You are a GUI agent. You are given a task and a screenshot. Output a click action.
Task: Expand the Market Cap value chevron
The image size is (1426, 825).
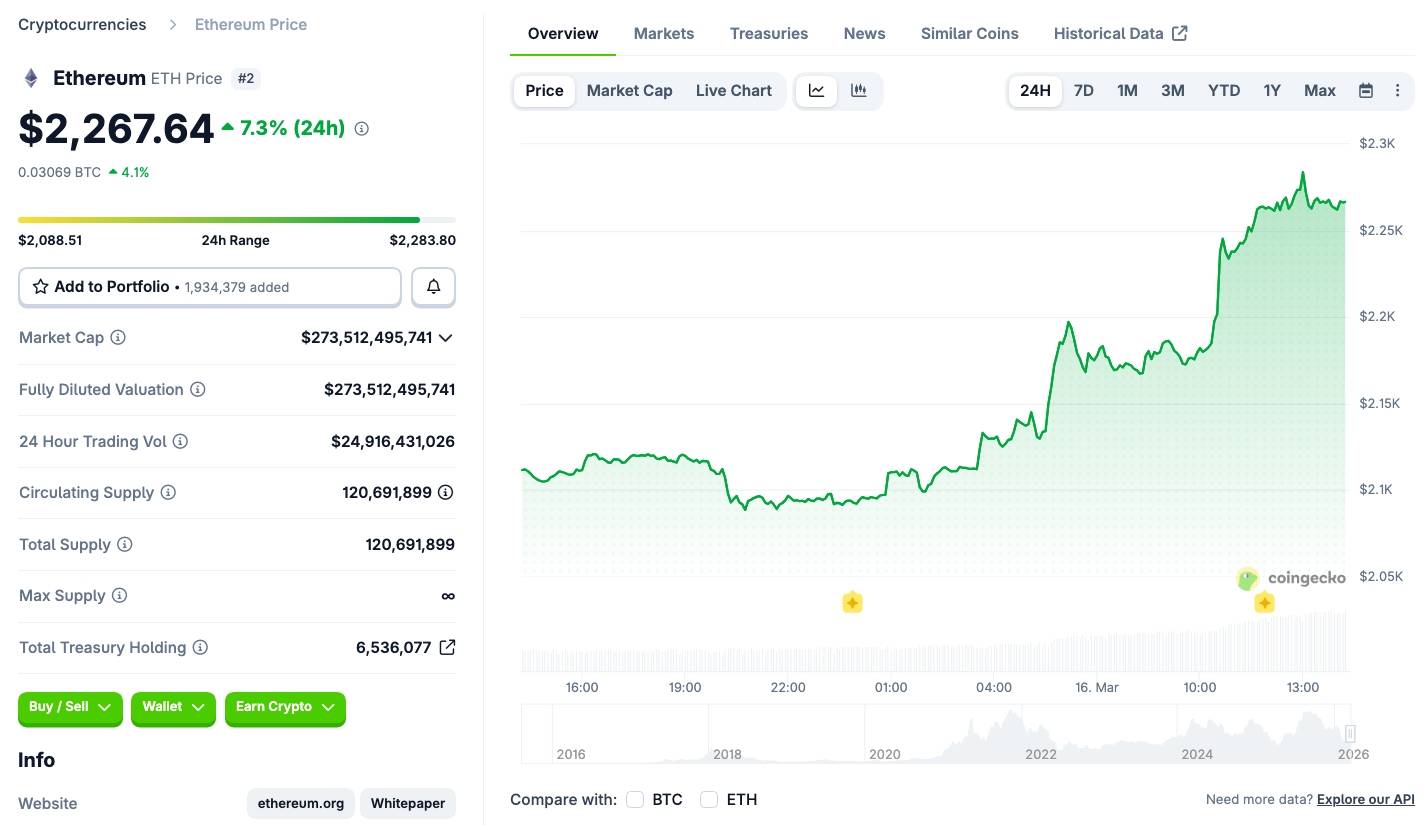coord(446,338)
